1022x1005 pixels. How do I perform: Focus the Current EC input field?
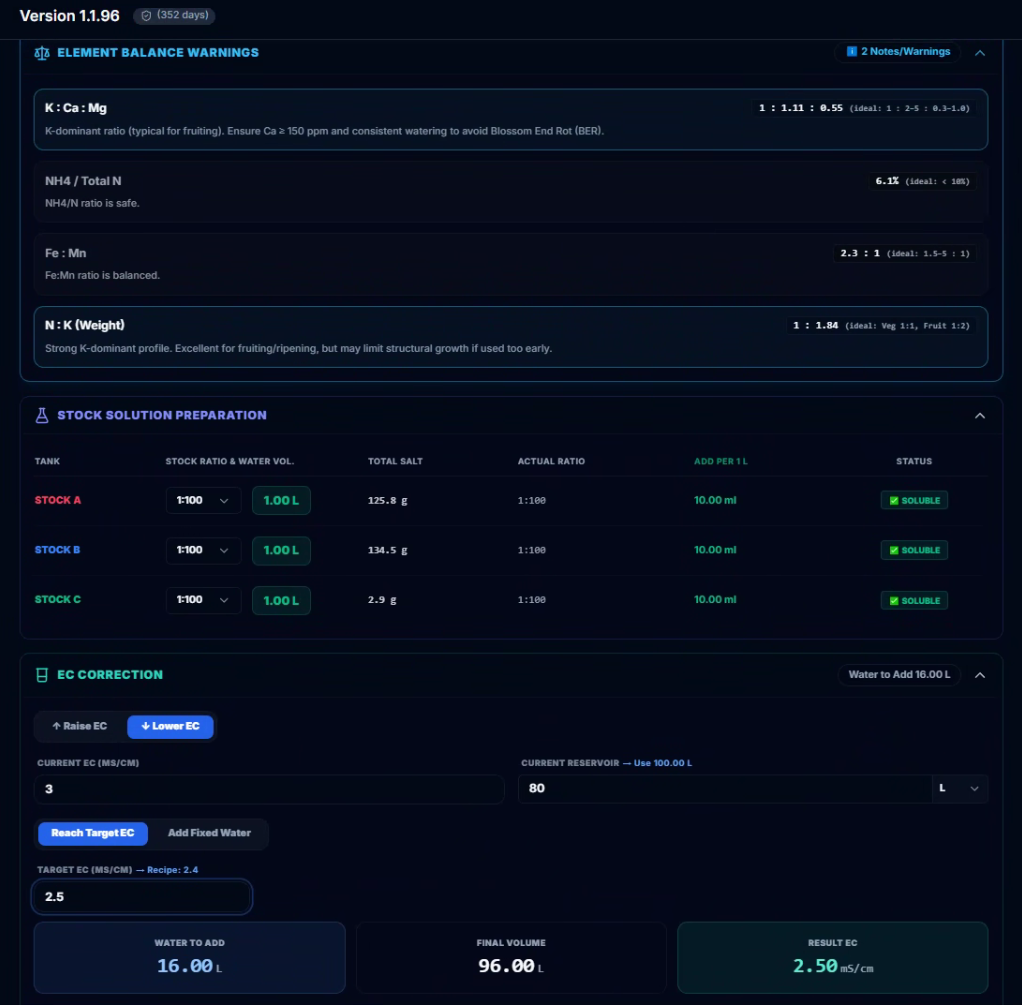[269, 789]
